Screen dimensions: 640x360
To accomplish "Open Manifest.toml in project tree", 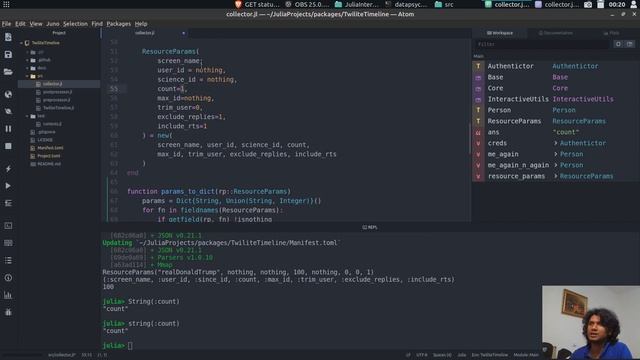I will [50, 148].
